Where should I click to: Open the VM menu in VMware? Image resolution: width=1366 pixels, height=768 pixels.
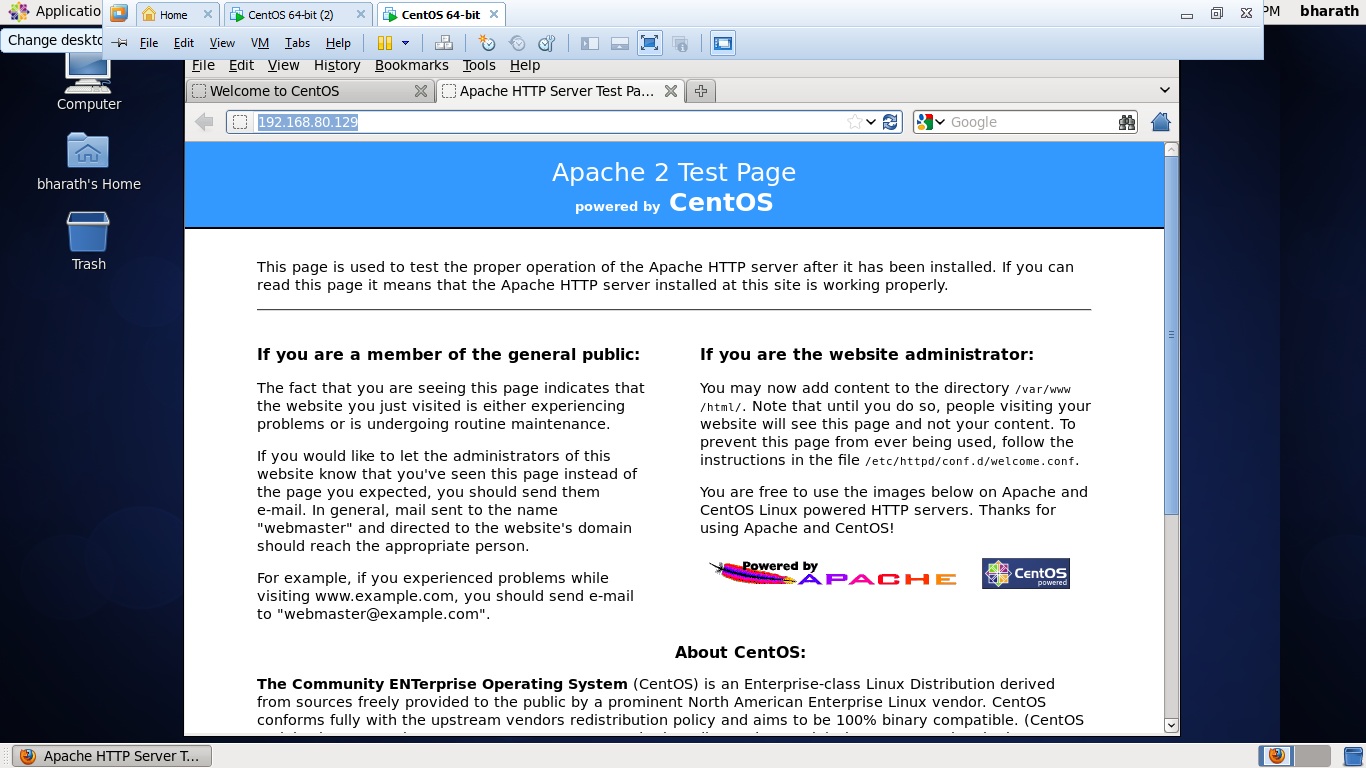[x=260, y=43]
